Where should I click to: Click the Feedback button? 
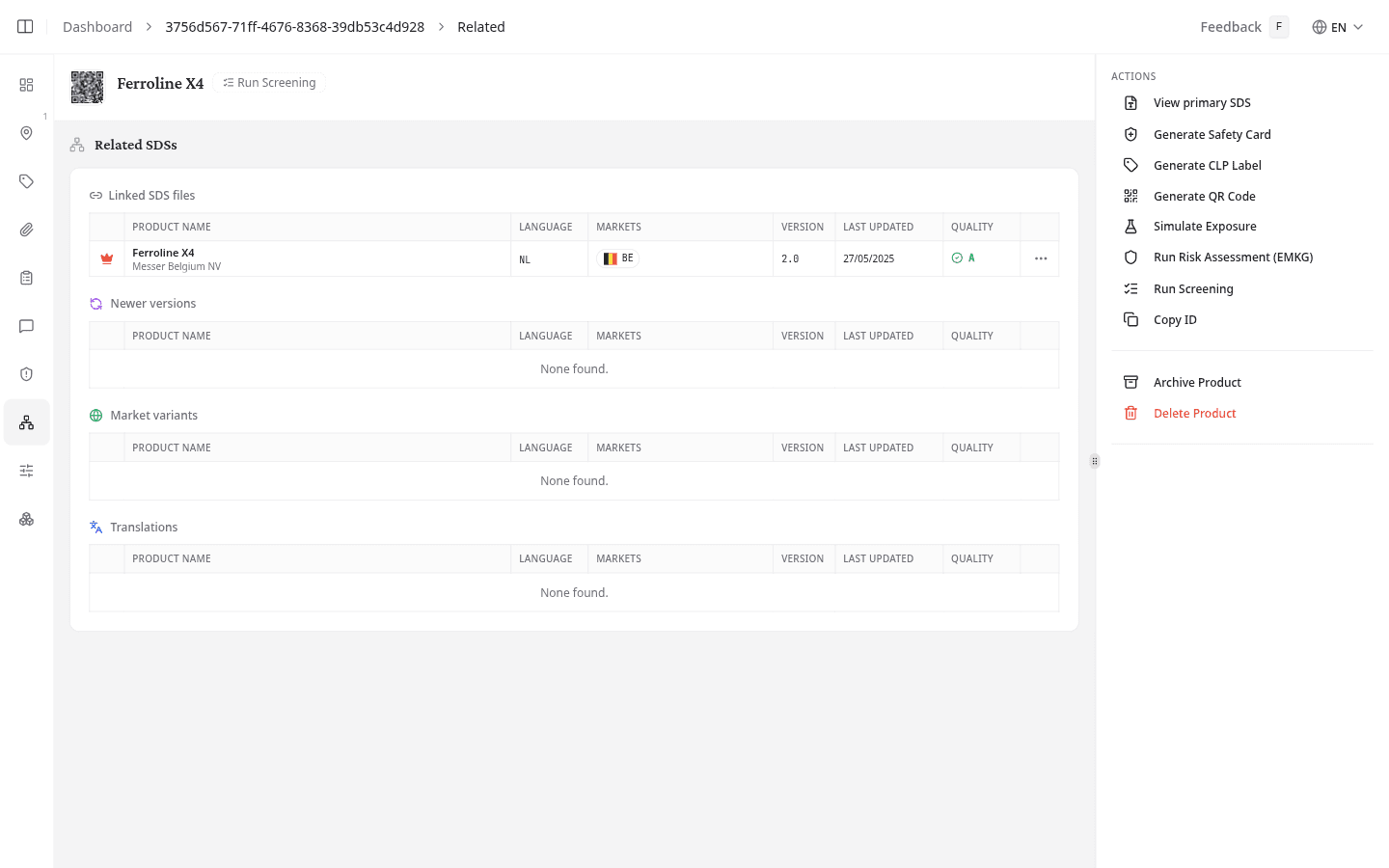pos(1243,27)
